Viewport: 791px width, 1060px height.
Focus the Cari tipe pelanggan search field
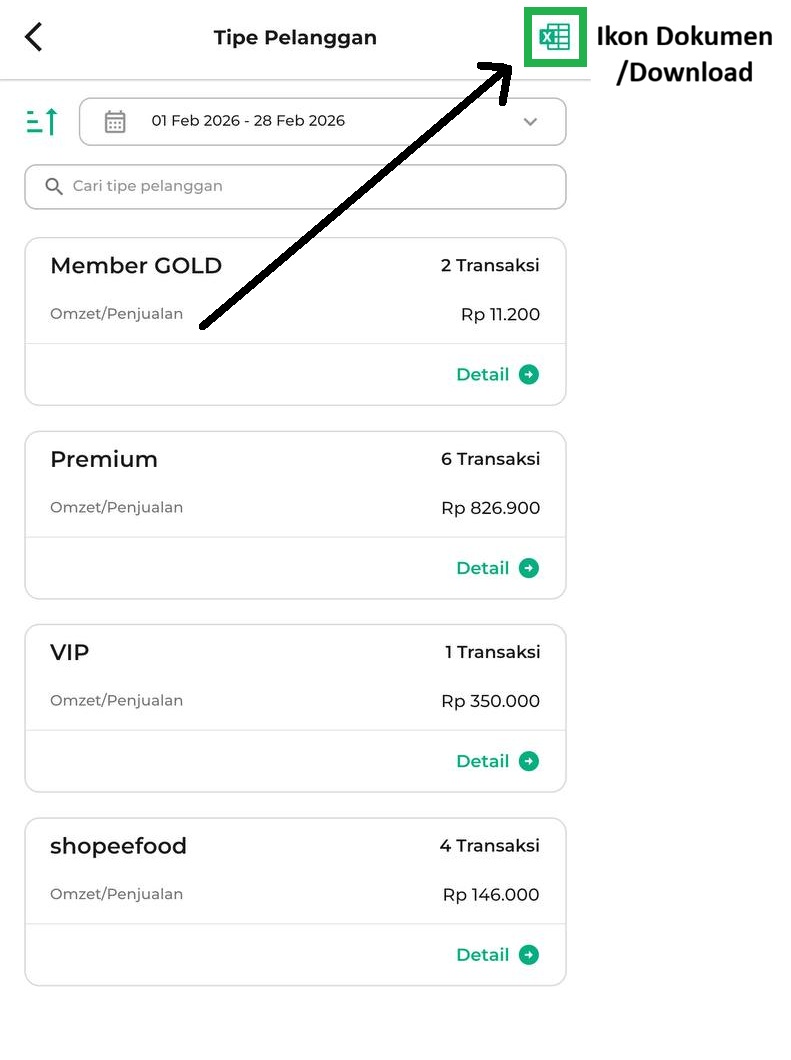pos(300,187)
